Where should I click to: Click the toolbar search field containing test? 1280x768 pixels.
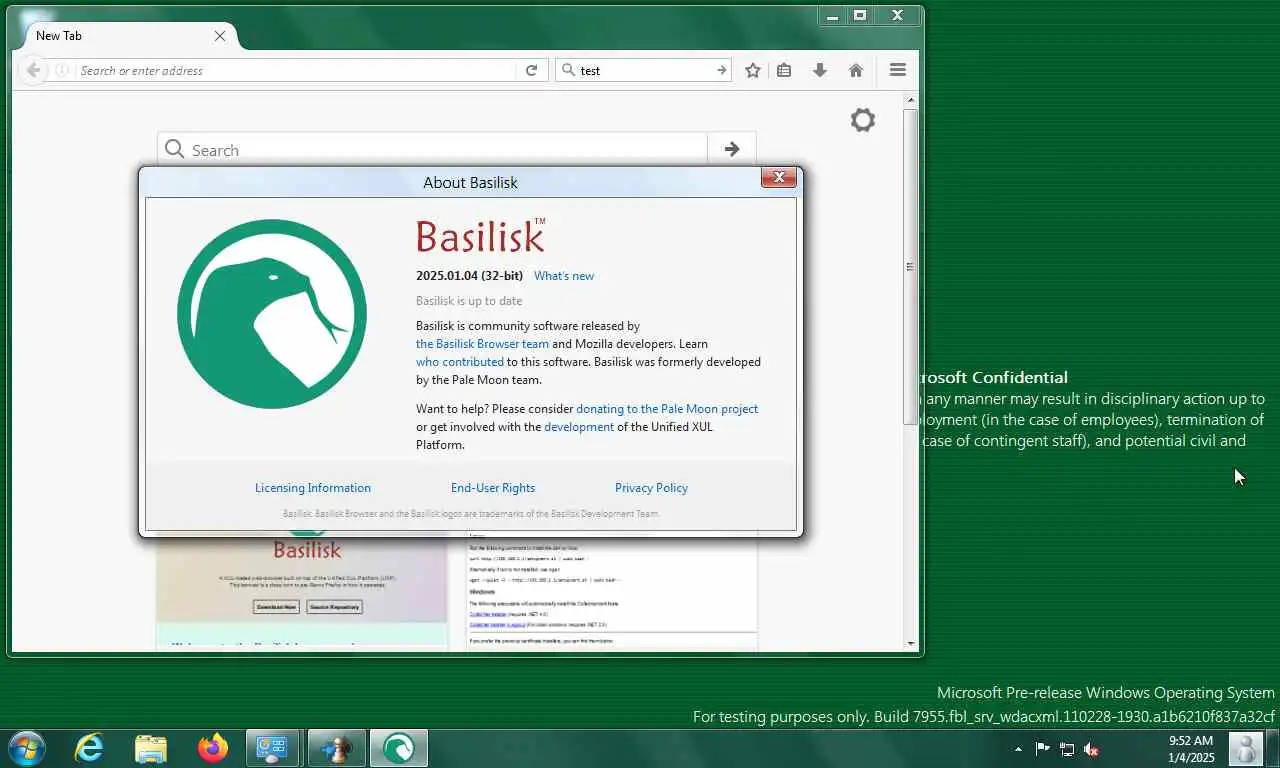(645, 70)
